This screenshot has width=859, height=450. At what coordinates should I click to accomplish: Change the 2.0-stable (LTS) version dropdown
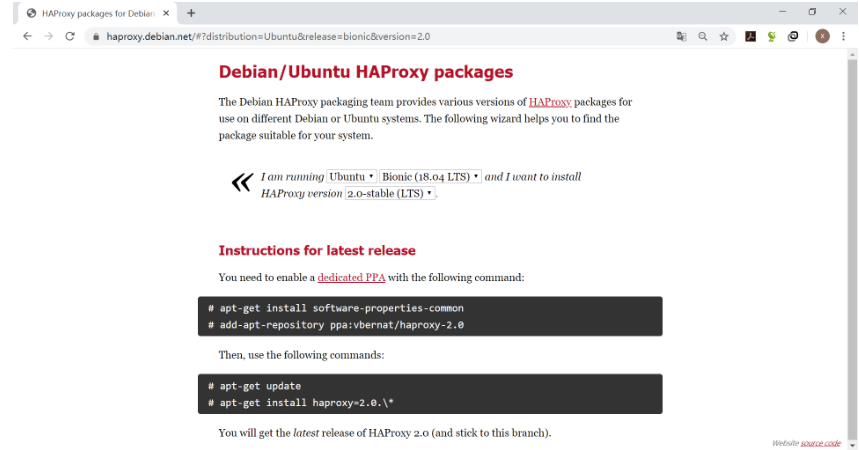coord(390,193)
